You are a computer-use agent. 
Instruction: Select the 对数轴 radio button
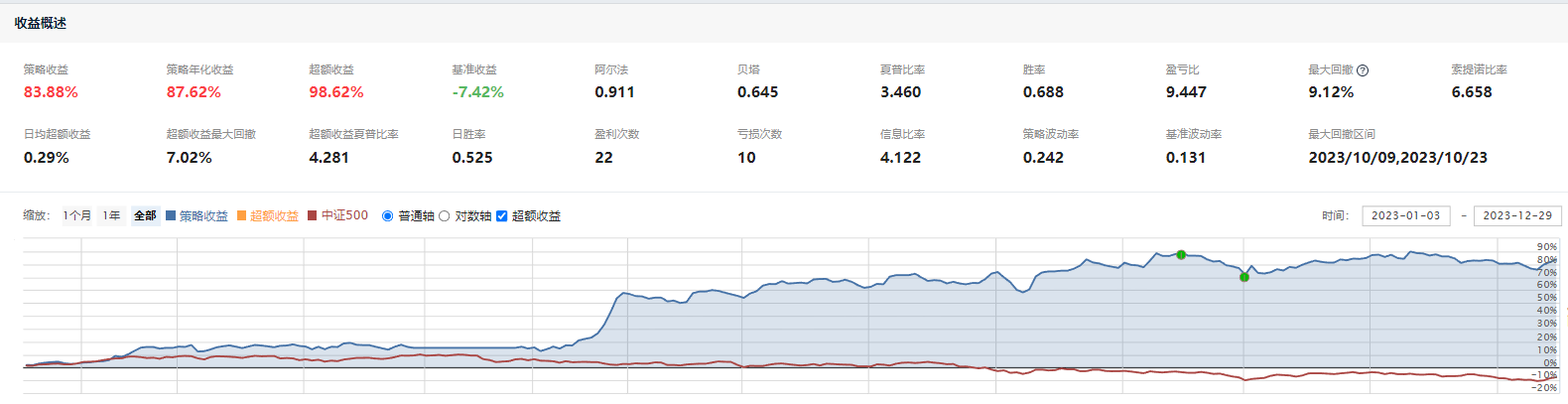[x=445, y=215]
